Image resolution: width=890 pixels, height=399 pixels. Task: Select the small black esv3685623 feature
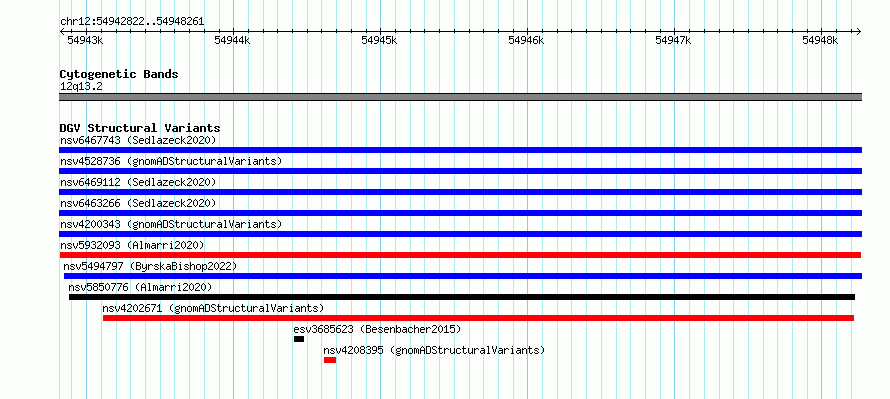(x=299, y=339)
